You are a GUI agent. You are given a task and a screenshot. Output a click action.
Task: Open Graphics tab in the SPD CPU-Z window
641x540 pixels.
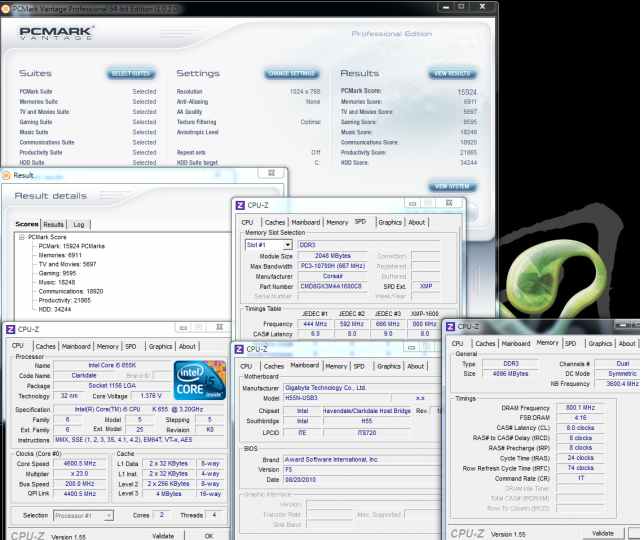coord(390,222)
